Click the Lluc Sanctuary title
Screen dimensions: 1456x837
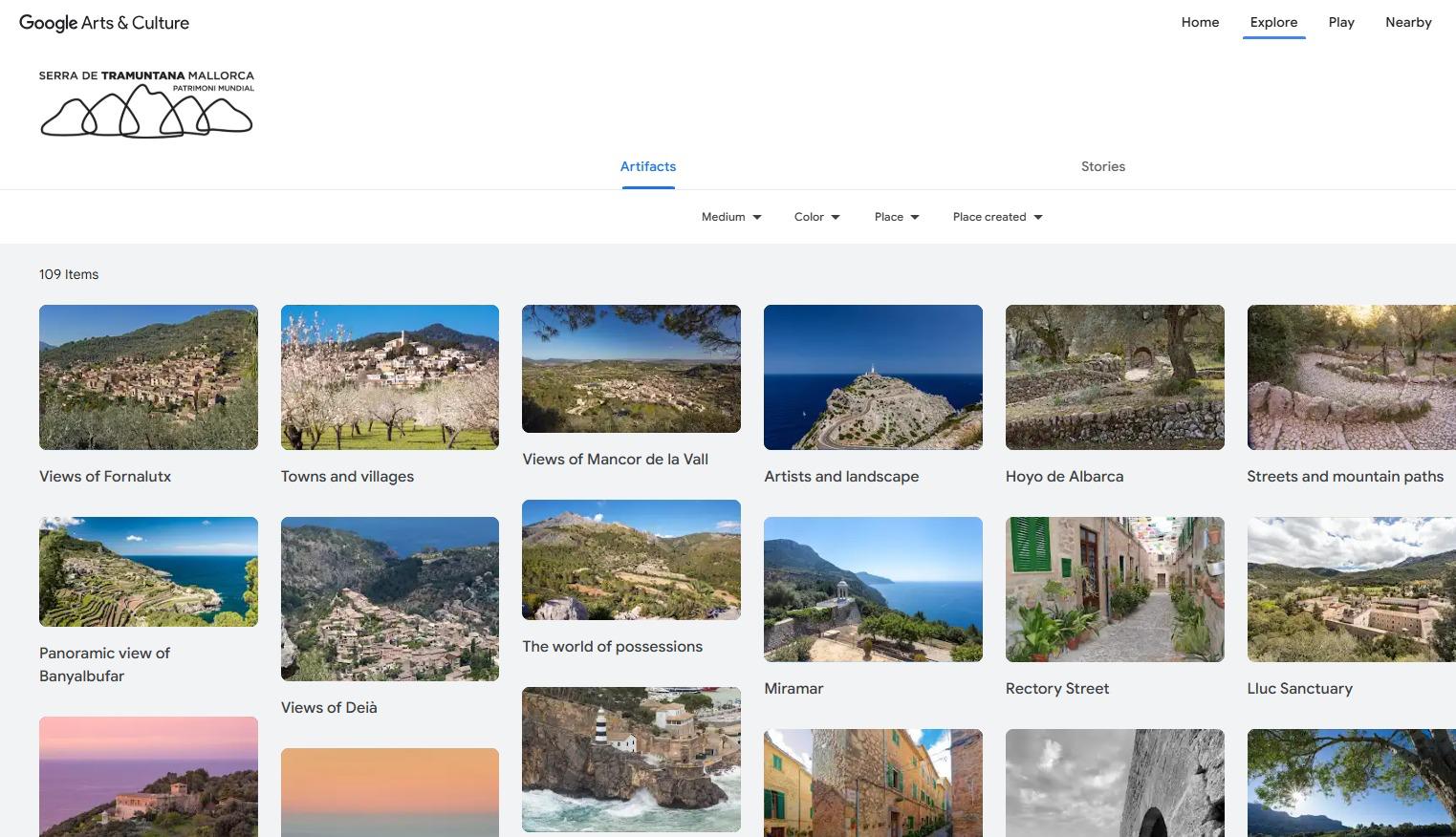pos(1299,689)
